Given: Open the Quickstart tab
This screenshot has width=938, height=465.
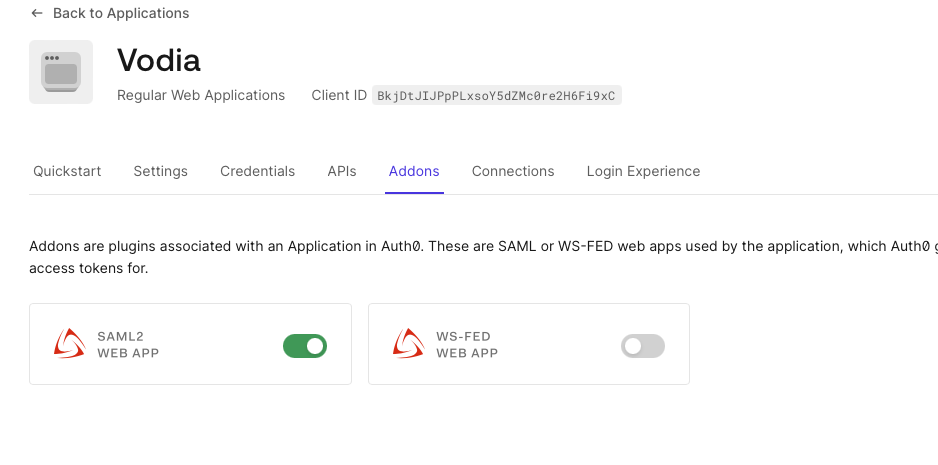Looking at the screenshot, I should [x=67, y=171].
